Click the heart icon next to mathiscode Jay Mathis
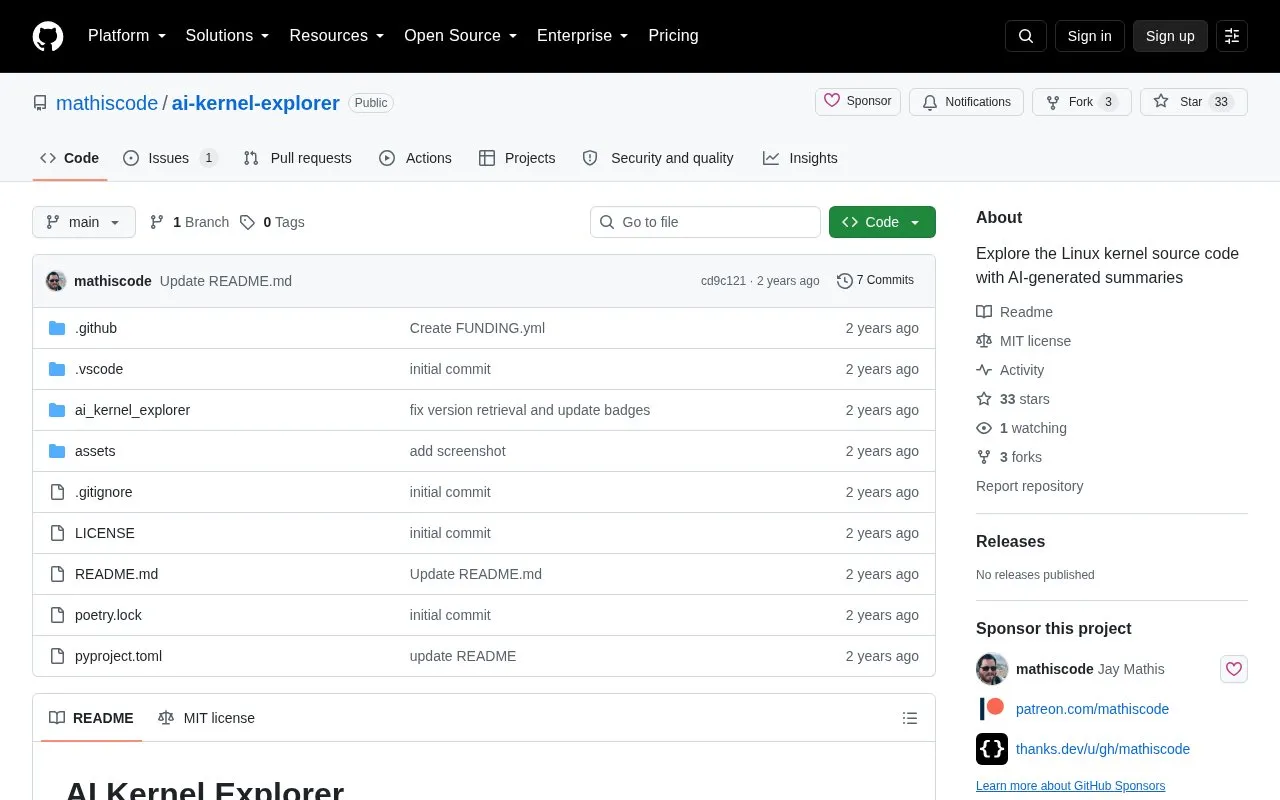Viewport: 1280px width, 800px height. [x=1234, y=669]
